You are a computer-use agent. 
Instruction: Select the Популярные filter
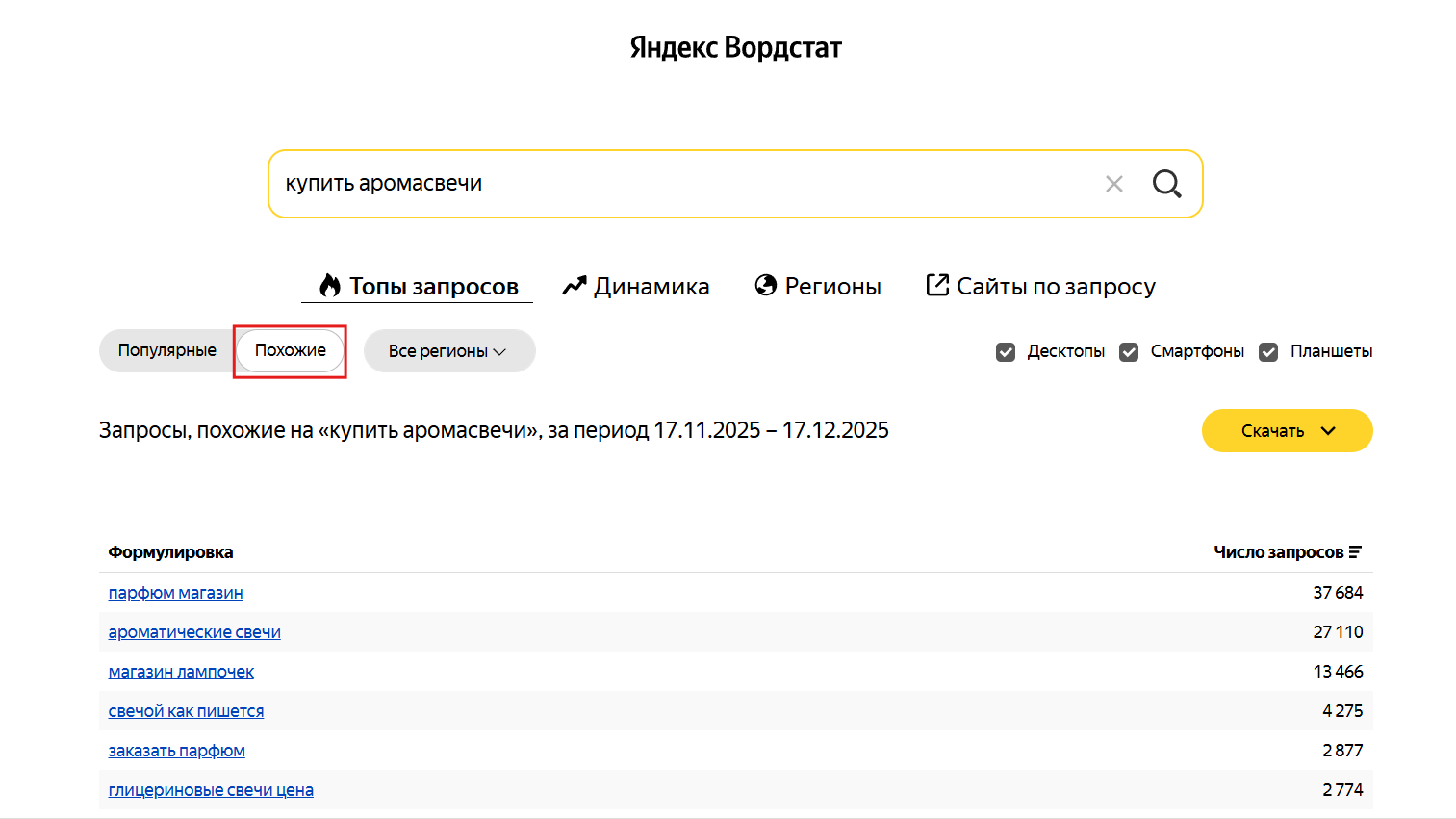click(x=167, y=350)
